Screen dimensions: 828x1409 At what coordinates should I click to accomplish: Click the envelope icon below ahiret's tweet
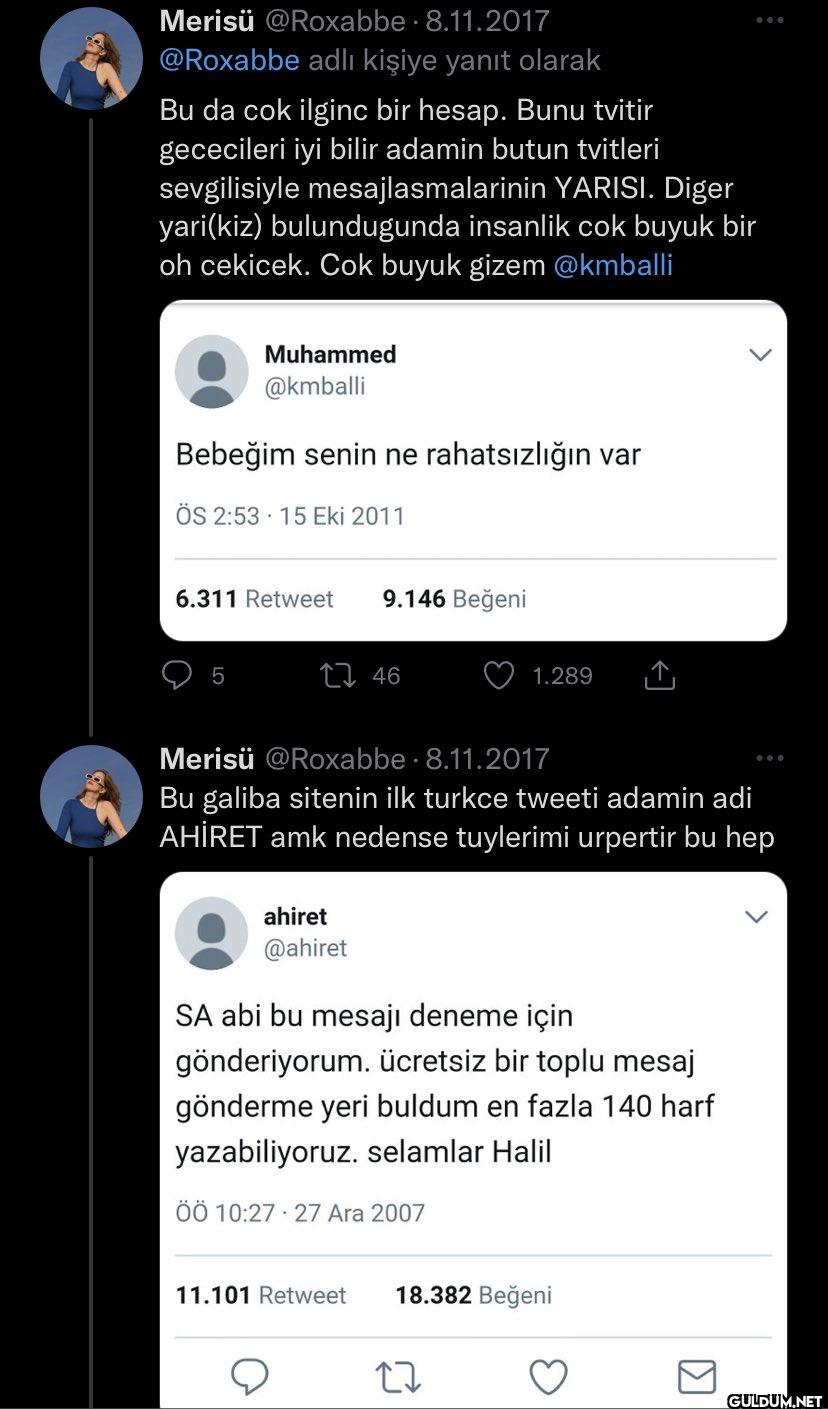coord(697,1377)
